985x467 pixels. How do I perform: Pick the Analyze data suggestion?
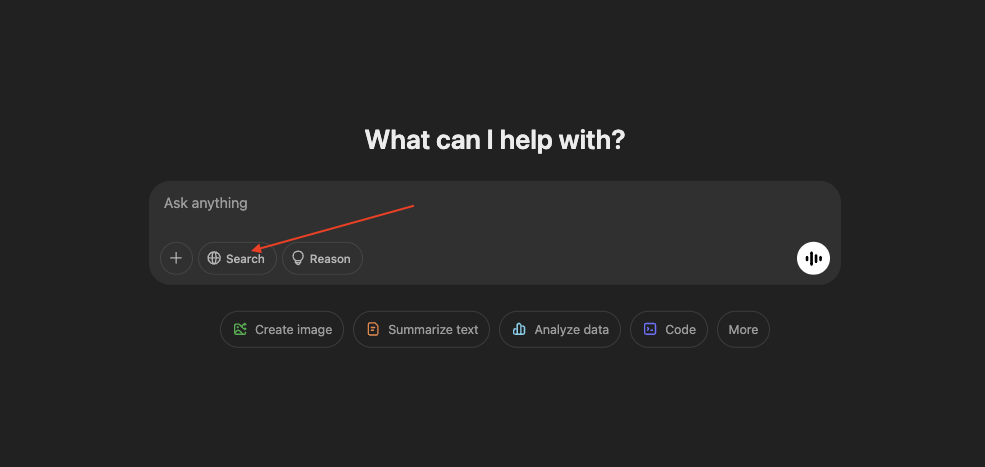coord(560,329)
